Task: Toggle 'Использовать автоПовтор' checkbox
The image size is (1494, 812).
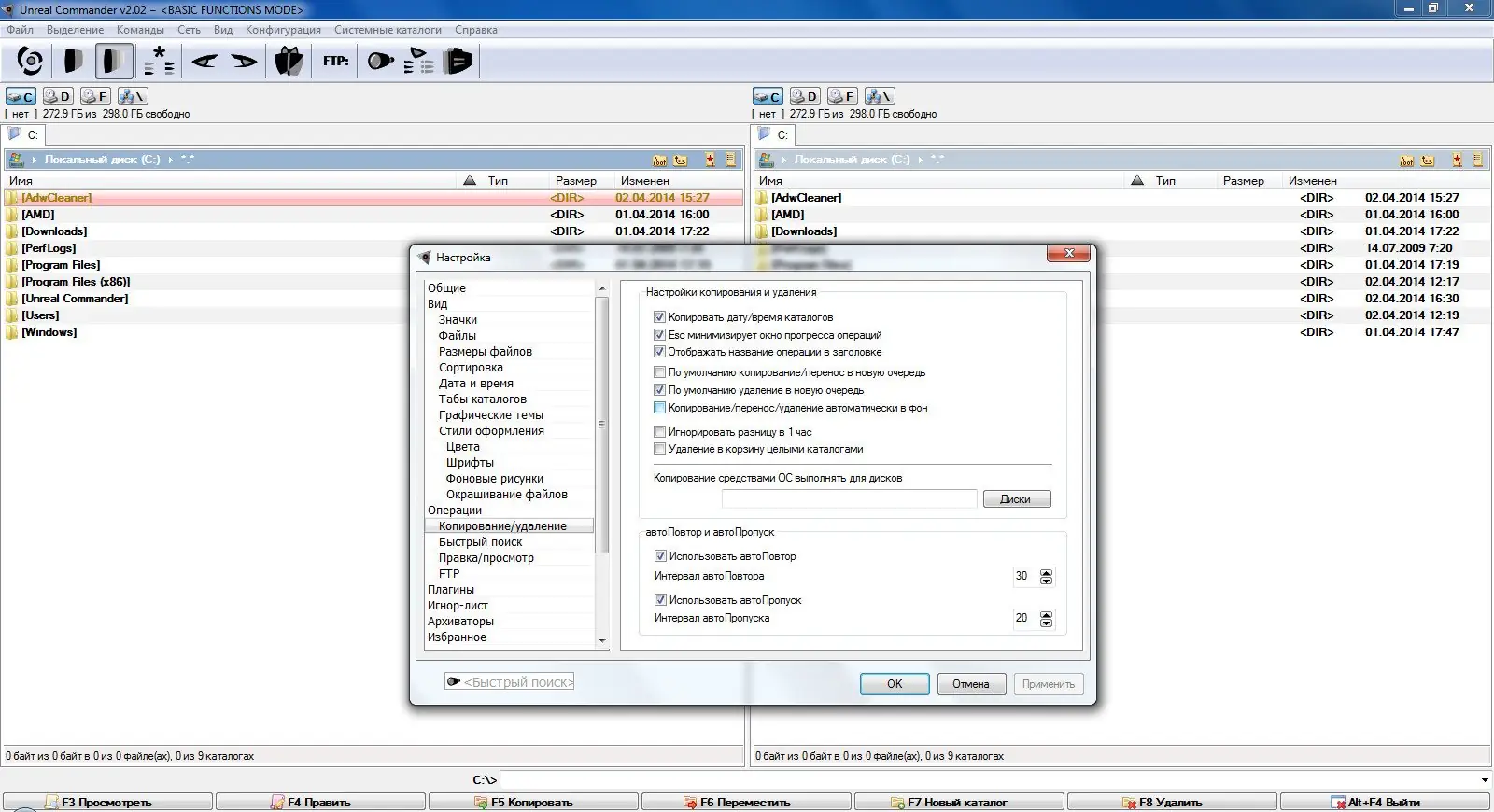Action: [660, 556]
